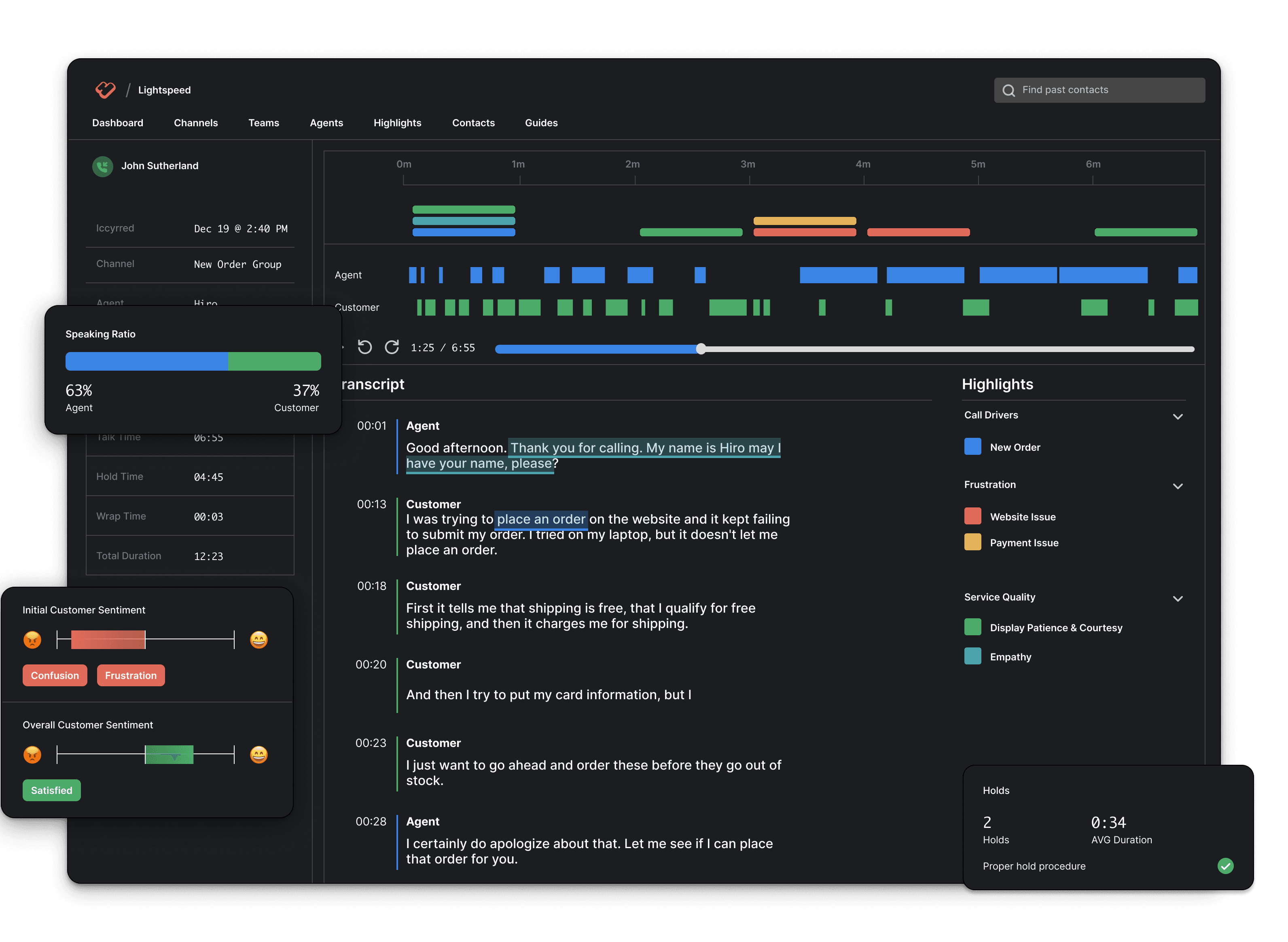Click the Initial Customer Sentiment red range bar
The width and height of the screenshot is (1288, 942).
[x=108, y=640]
